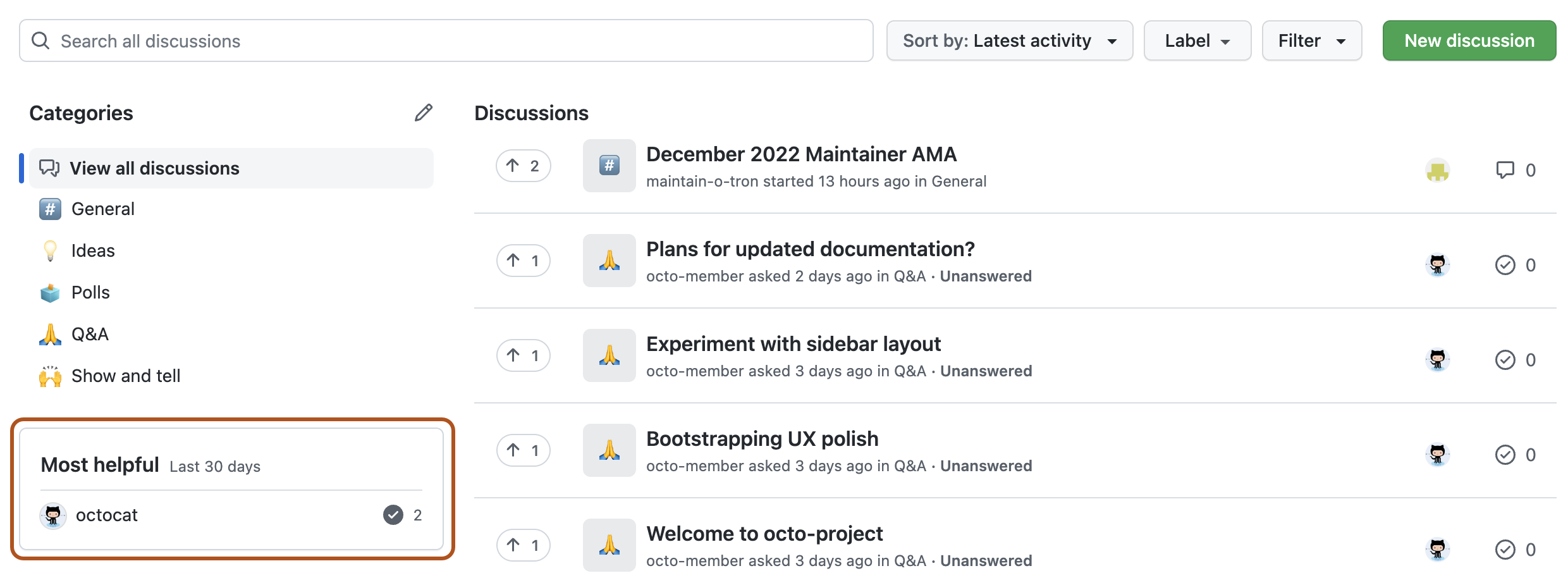Click the answered check icon beside Welcome to octo-project
The width and height of the screenshot is (1568, 573).
point(1505,549)
